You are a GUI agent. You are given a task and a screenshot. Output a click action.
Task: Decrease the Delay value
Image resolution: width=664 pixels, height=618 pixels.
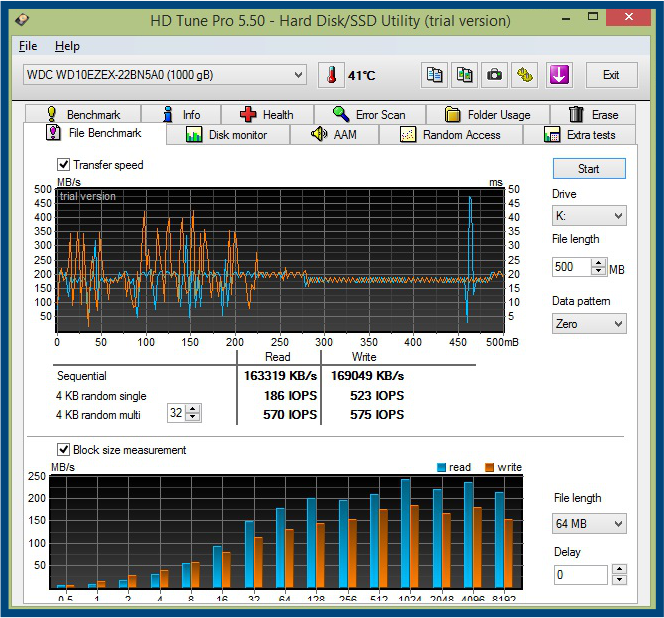pyautogui.click(x=620, y=579)
